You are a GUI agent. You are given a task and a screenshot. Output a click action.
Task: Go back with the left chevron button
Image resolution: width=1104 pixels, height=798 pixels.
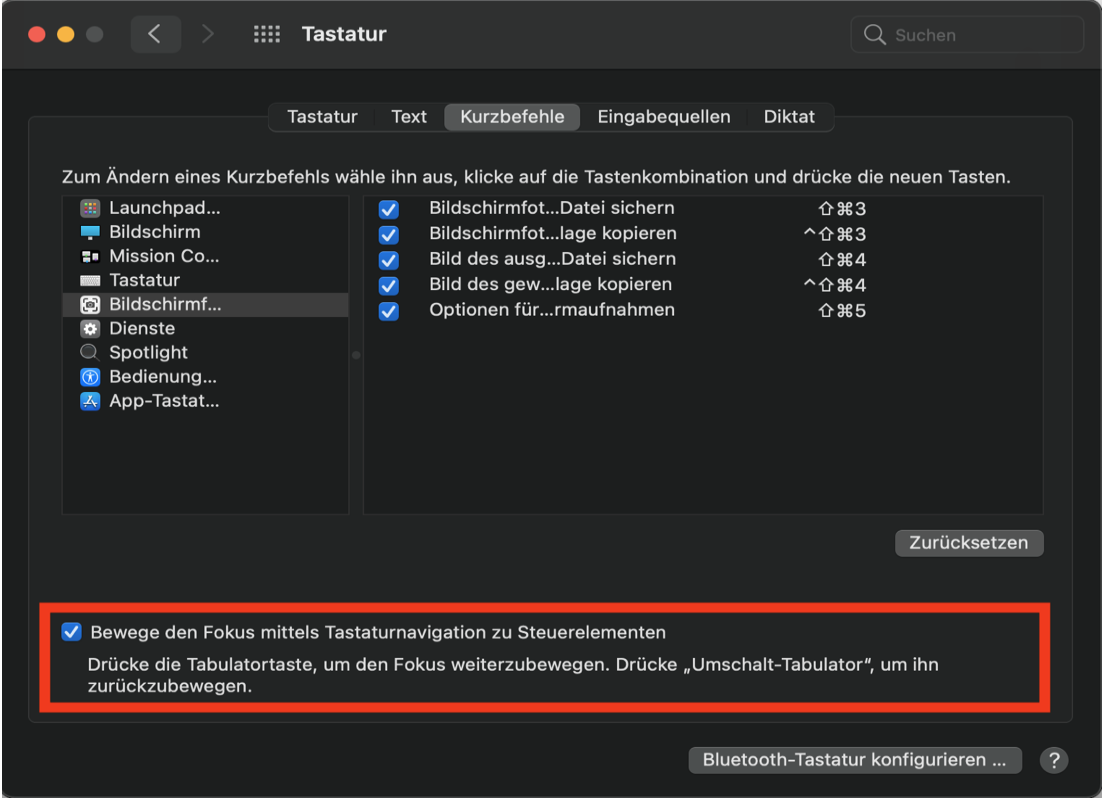154,35
